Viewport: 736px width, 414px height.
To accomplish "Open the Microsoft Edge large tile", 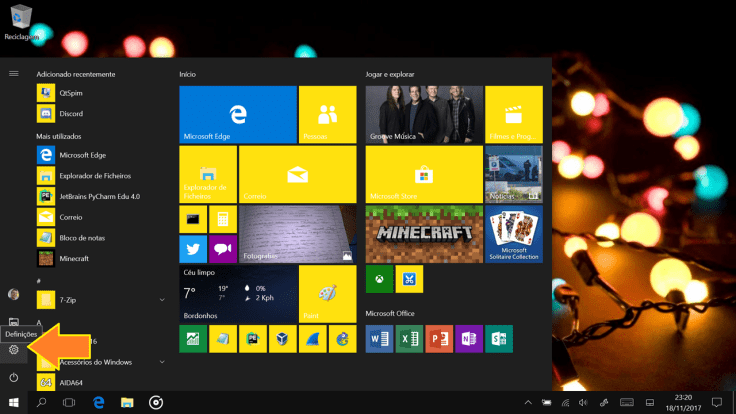I will (237, 114).
